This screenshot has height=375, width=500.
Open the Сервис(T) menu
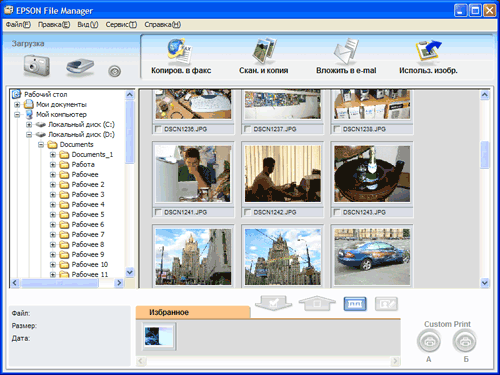pyautogui.click(x=121, y=24)
